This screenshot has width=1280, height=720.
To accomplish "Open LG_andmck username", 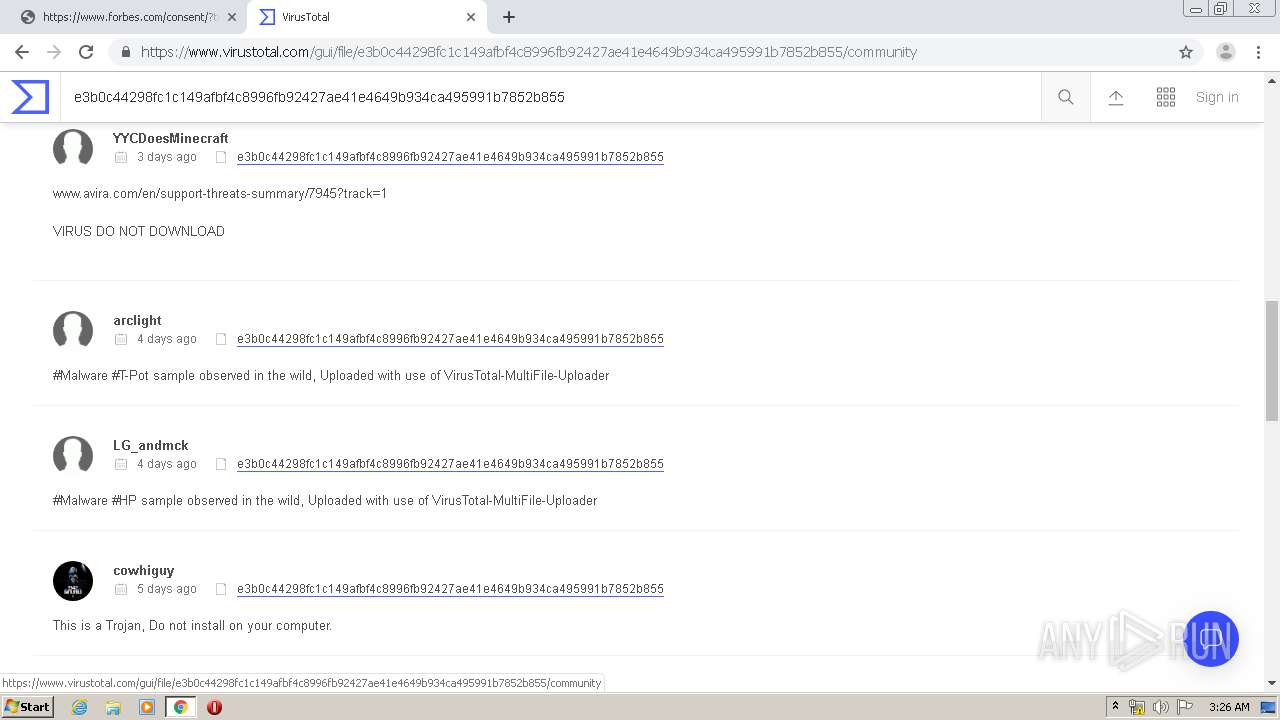I will [x=151, y=445].
